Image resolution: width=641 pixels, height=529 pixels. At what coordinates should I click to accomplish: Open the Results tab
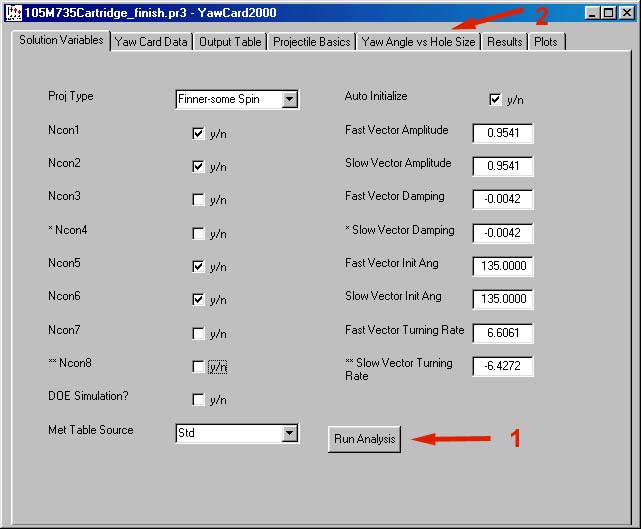[x=504, y=42]
